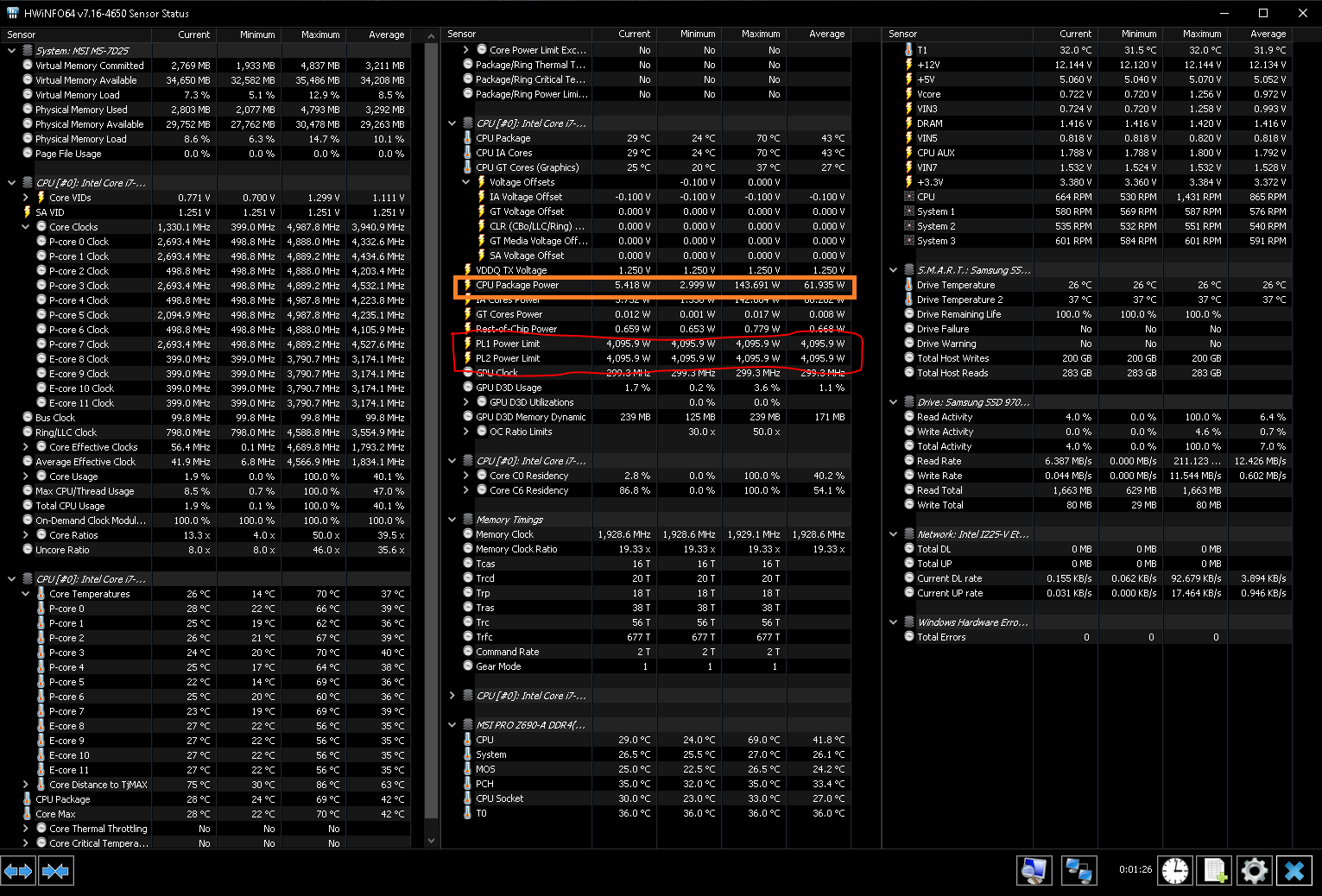
Task: Collapse the Memory Timings section
Action: pos(452,520)
